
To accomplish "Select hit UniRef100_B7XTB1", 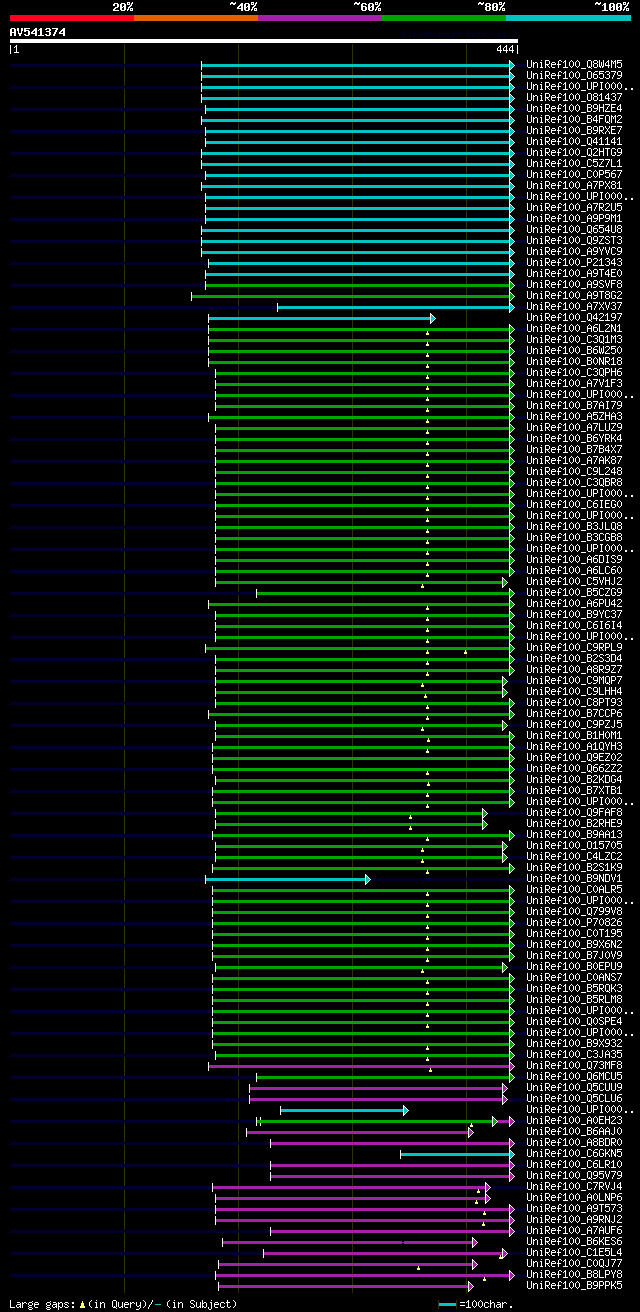I will pyautogui.click(x=575, y=790).
